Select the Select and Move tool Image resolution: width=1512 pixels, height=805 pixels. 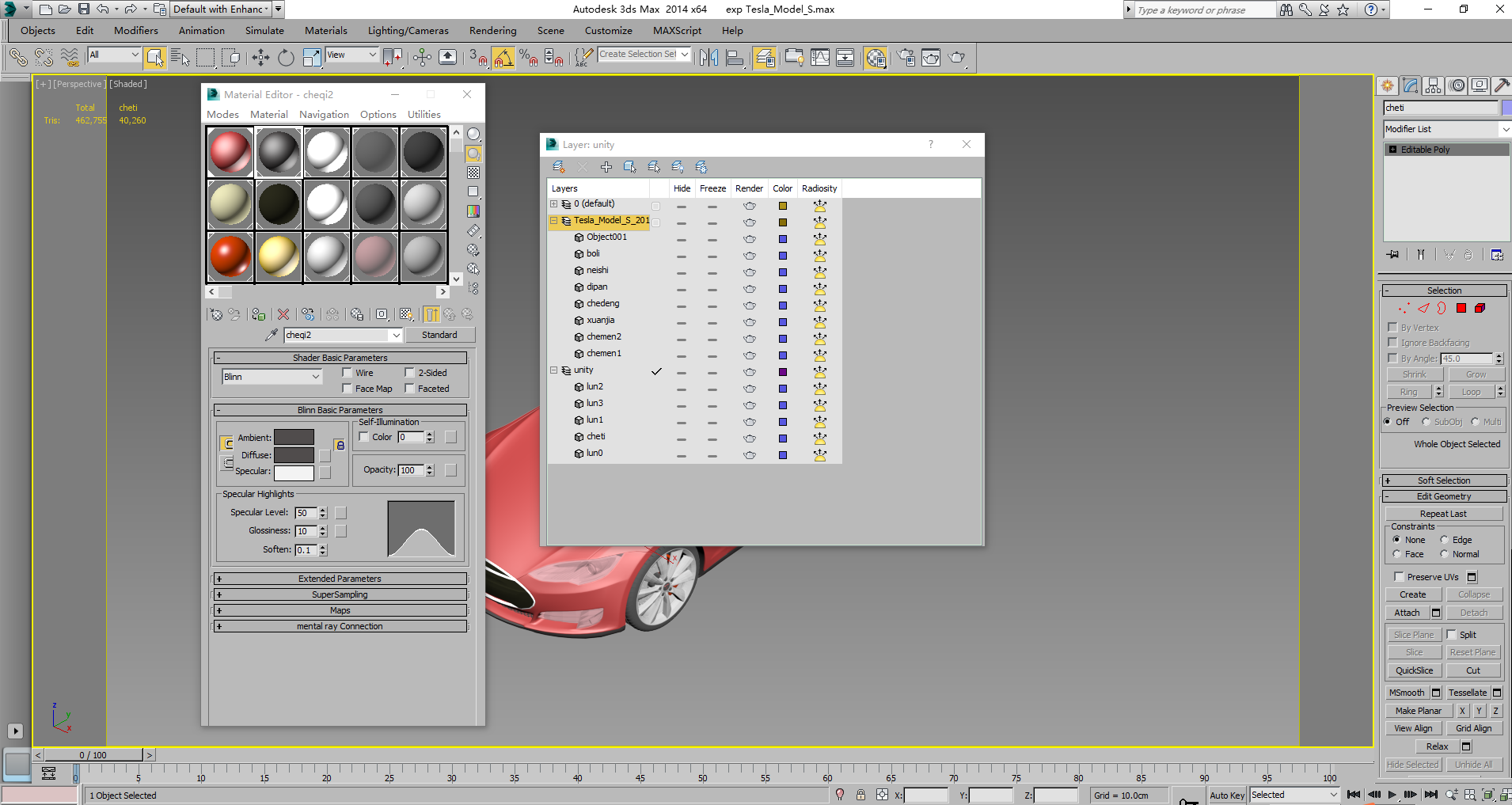tap(260, 57)
